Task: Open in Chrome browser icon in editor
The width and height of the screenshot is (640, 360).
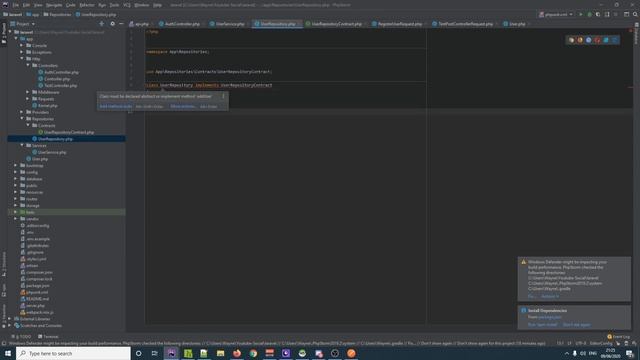Action: [x=571, y=40]
